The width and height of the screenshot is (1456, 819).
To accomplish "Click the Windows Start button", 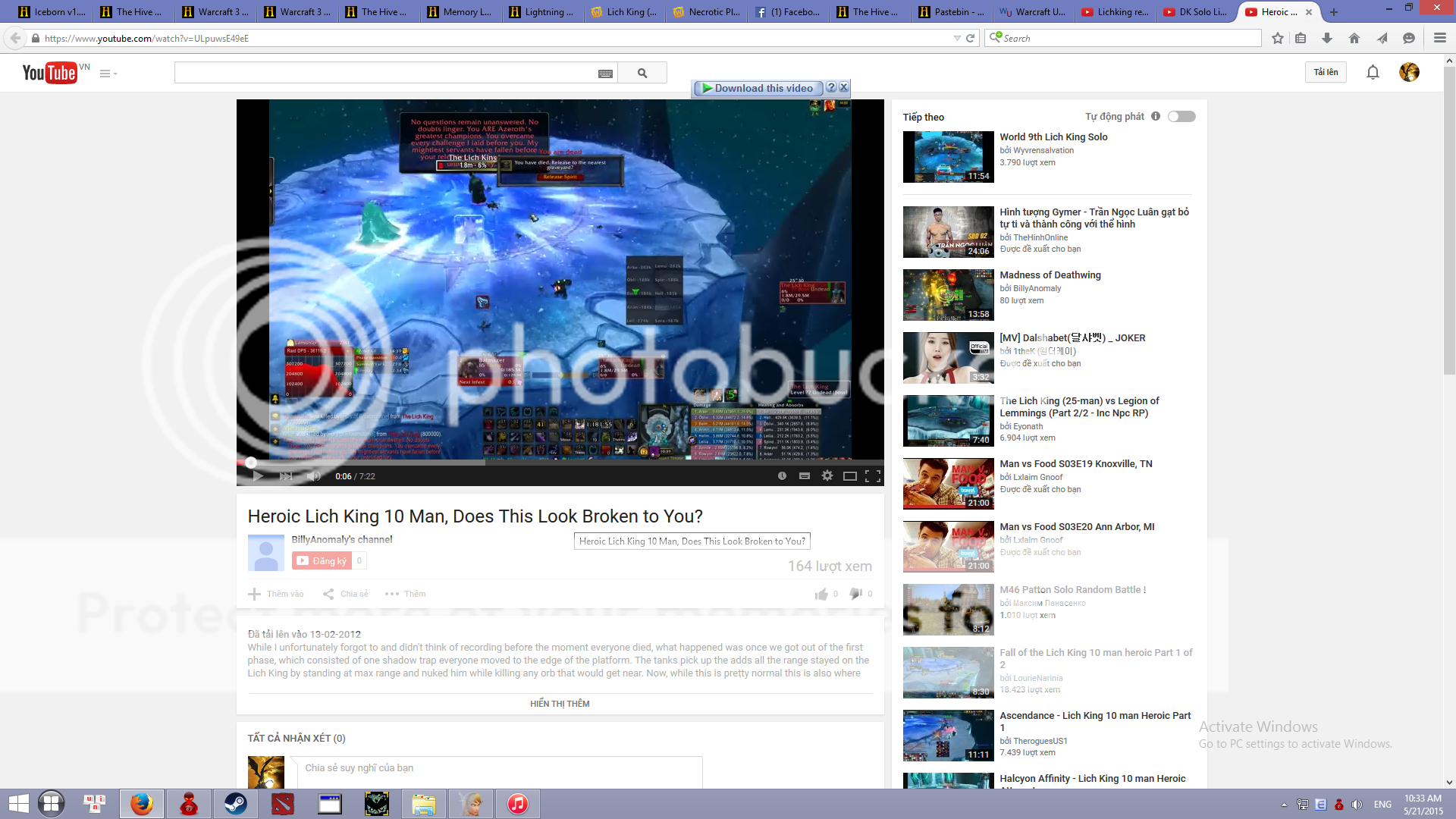I will click(18, 804).
